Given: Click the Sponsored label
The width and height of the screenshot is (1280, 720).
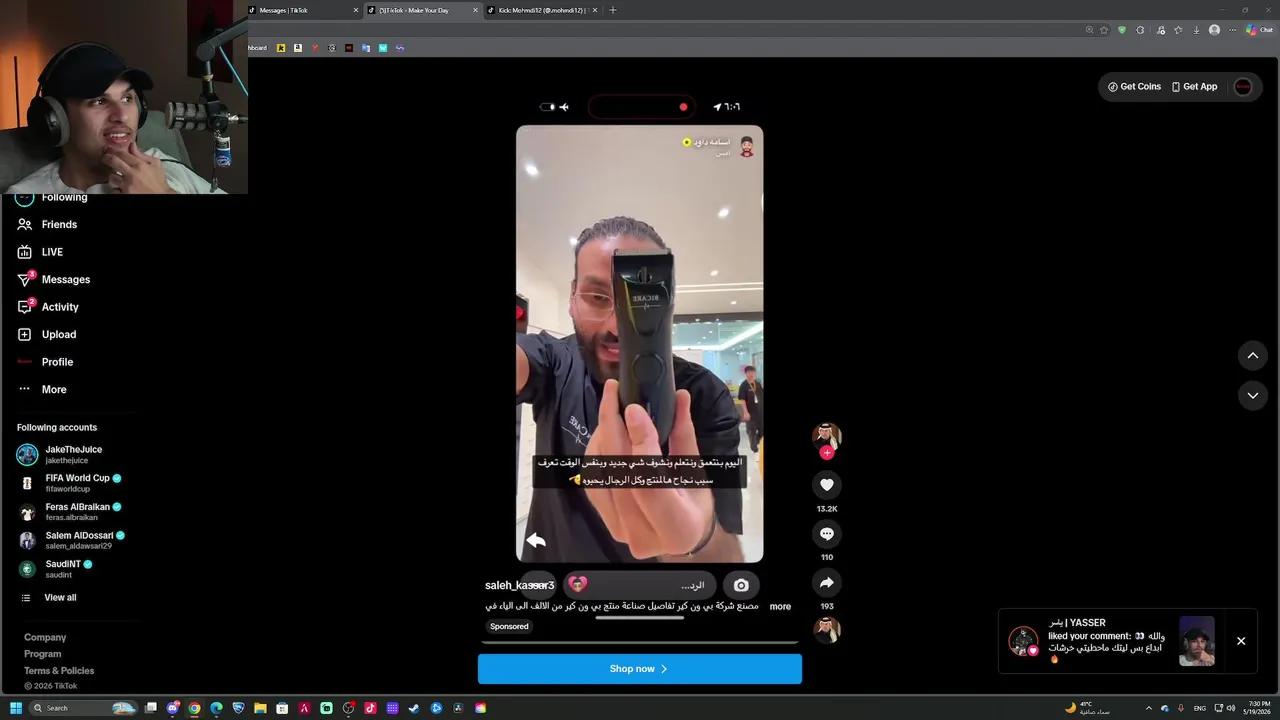Looking at the screenshot, I should pos(509,627).
